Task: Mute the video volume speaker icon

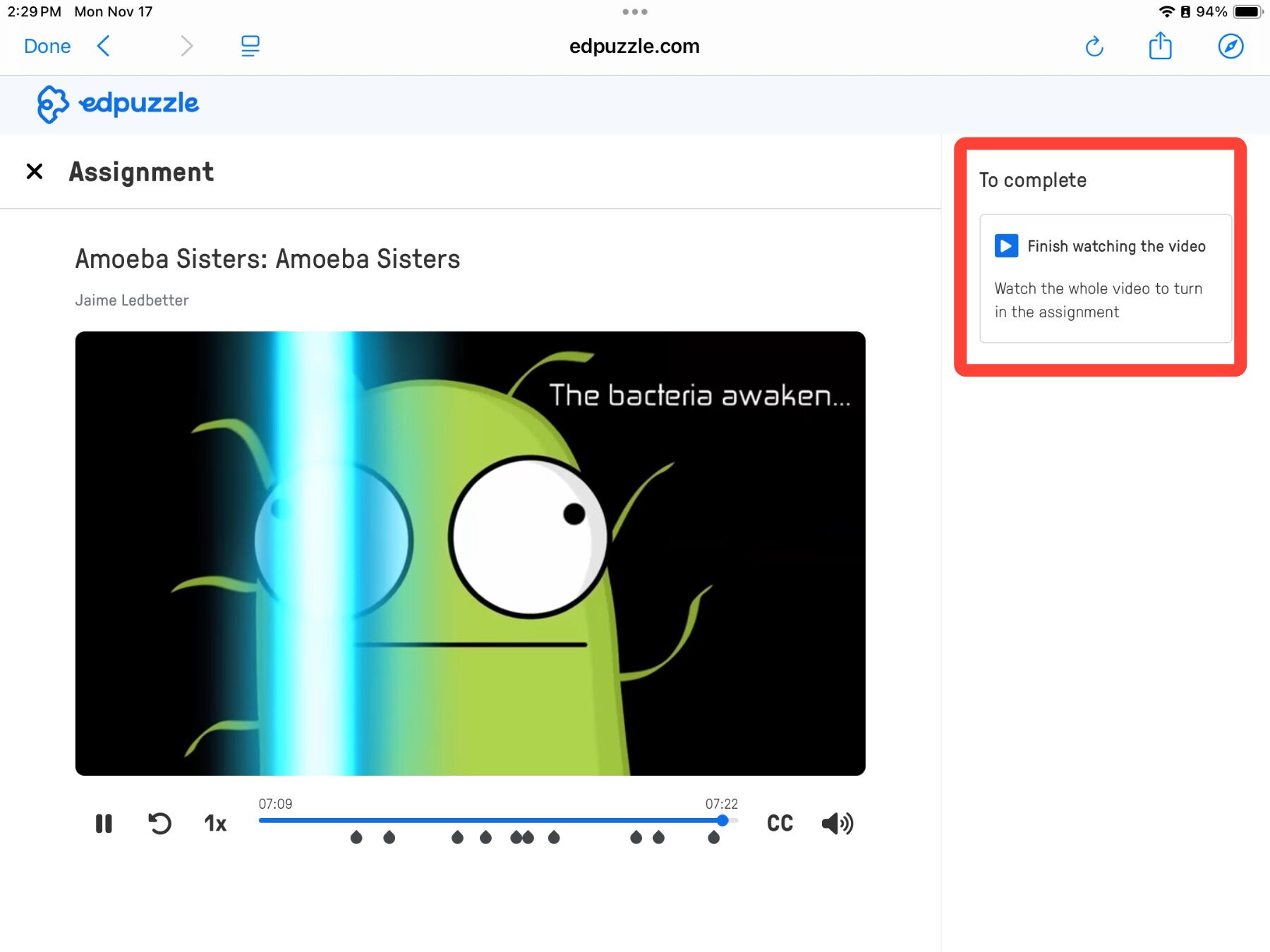Action: (837, 823)
